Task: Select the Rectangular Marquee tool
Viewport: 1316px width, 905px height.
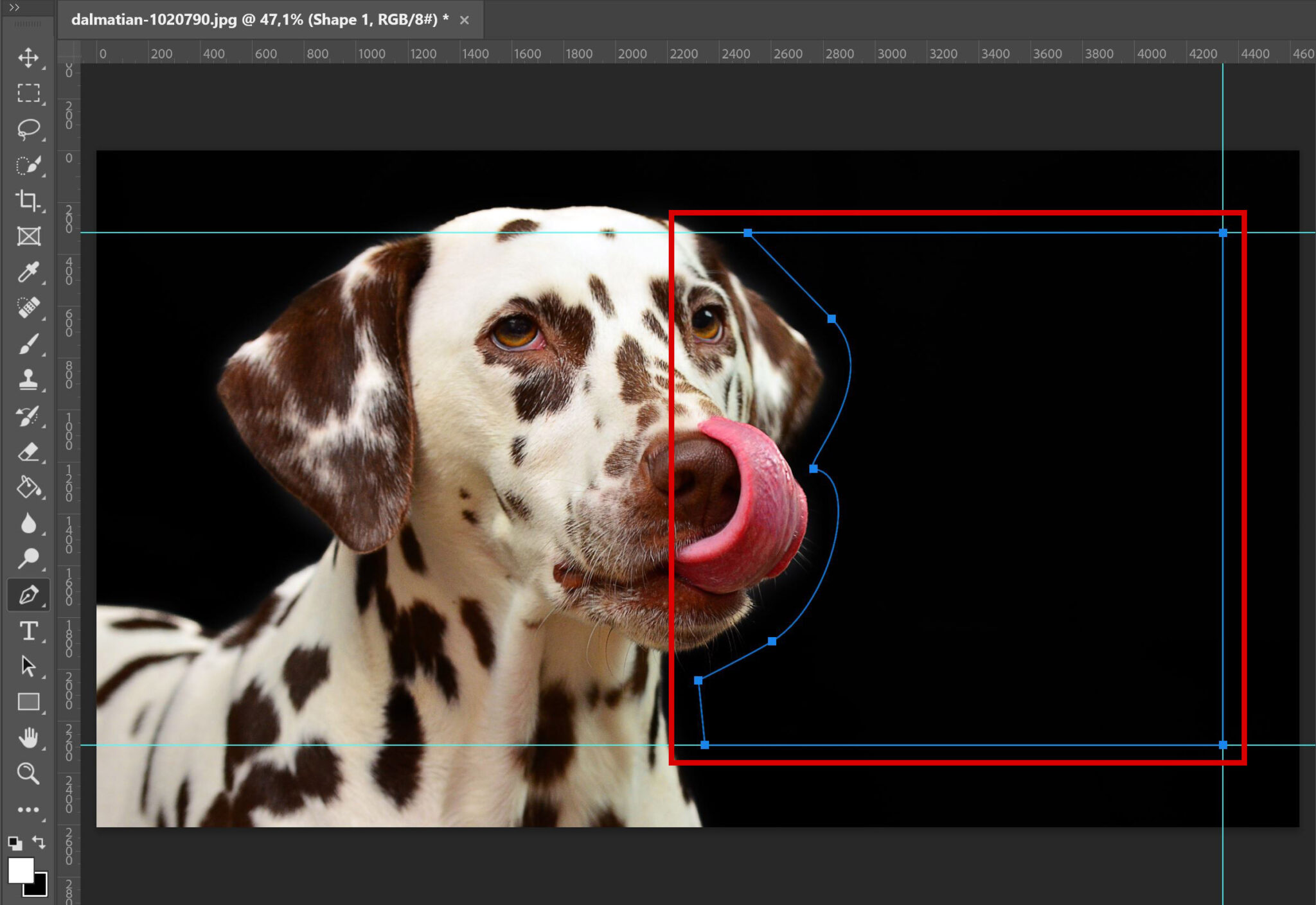Action: point(28,93)
